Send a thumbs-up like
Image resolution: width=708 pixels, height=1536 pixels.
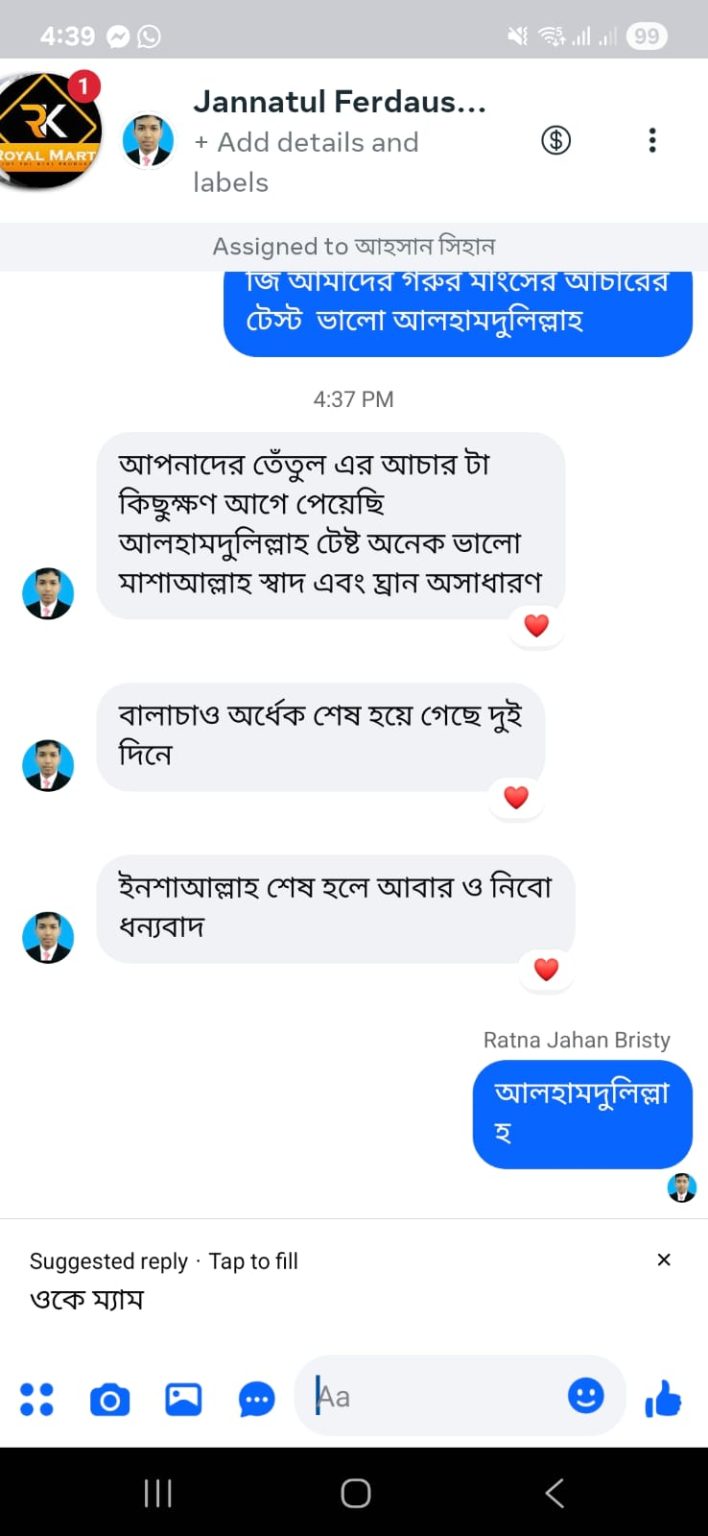click(x=663, y=1399)
